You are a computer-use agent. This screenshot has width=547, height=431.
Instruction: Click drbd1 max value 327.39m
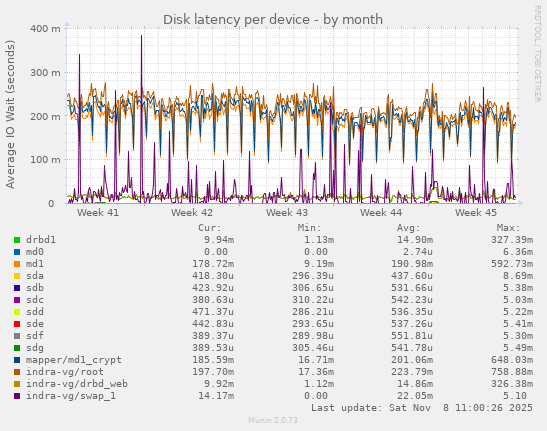click(512, 240)
